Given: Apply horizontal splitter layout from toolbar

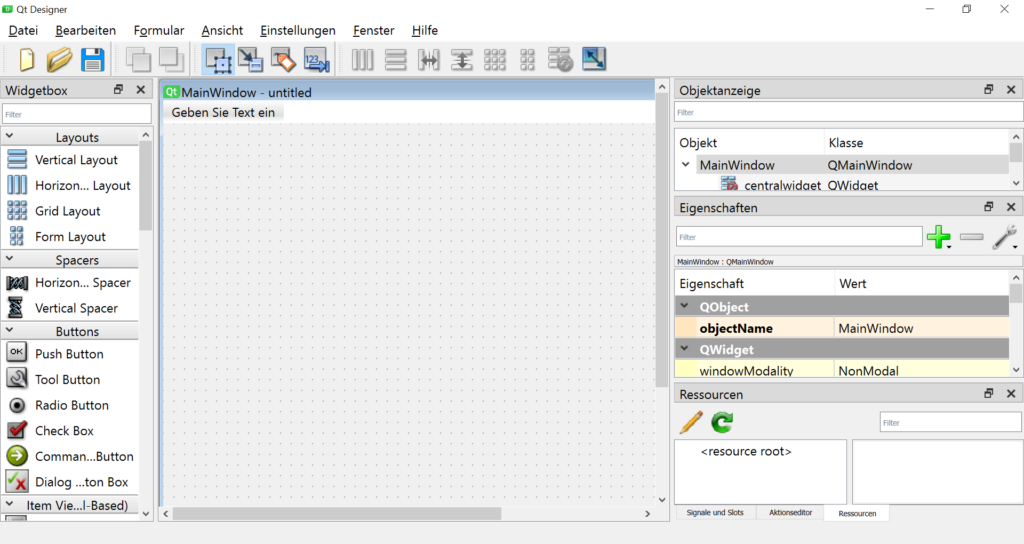Looking at the screenshot, I should [429, 59].
